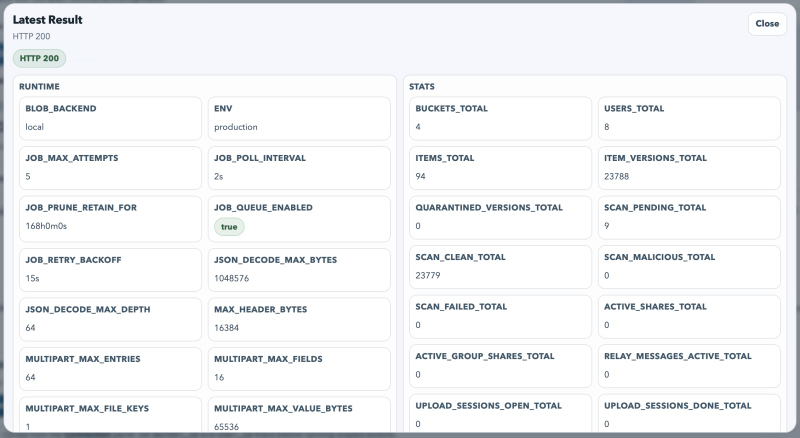Close the Latest Result dialog
Screen dimensions: 800x438
click(x=767, y=23)
